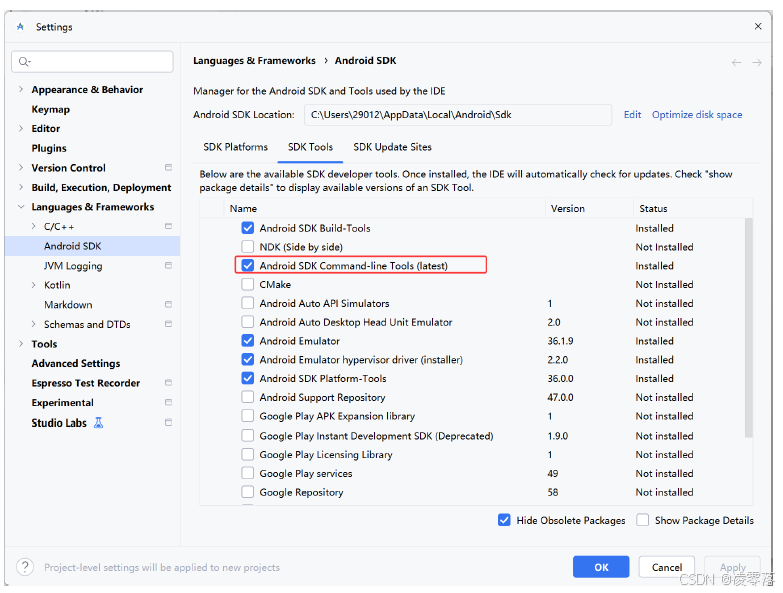
Task: Collapse the Languages & Frameworks section
Action: point(21,207)
